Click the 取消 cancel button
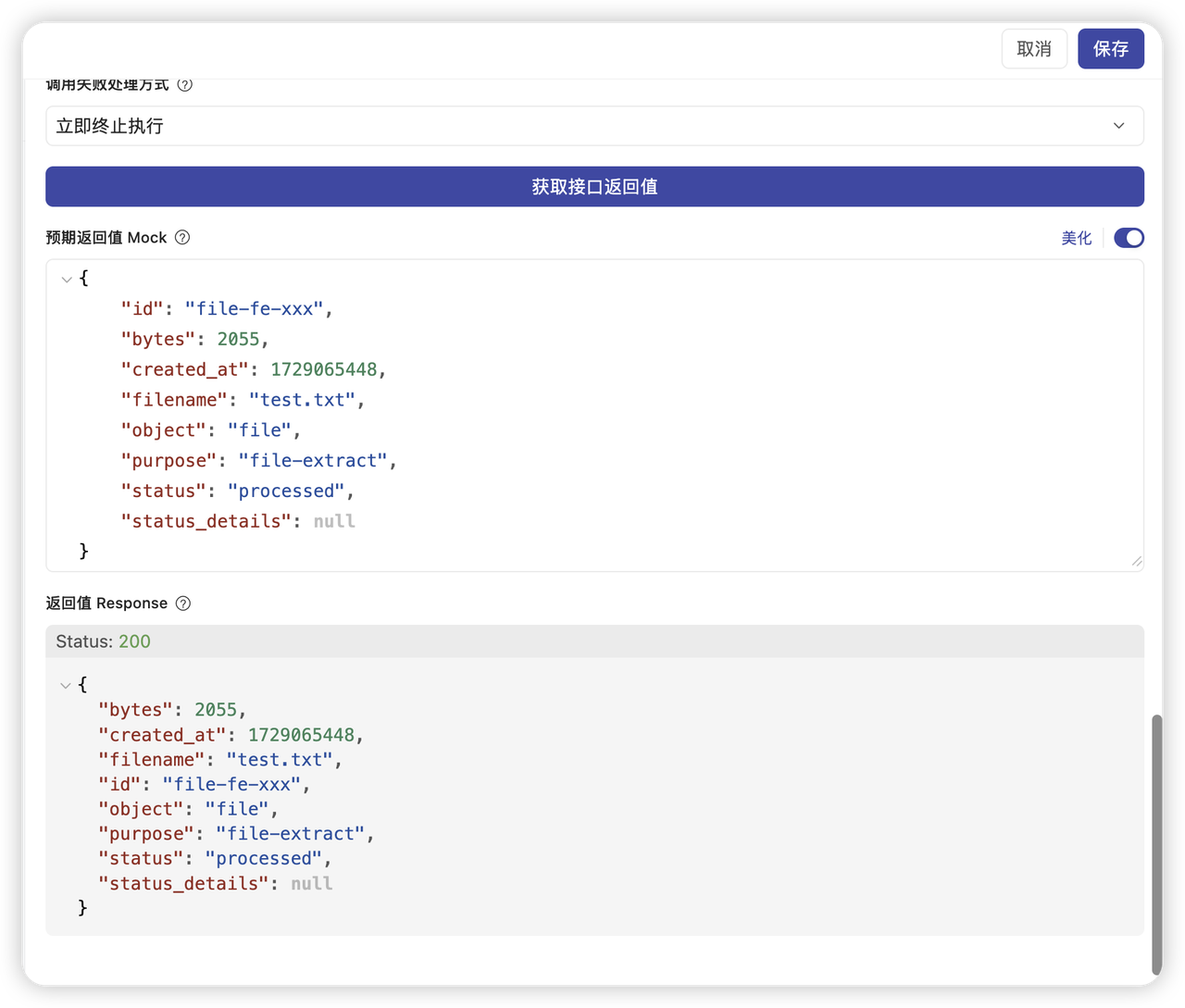The width and height of the screenshot is (1185, 1008). pyautogui.click(x=1034, y=49)
